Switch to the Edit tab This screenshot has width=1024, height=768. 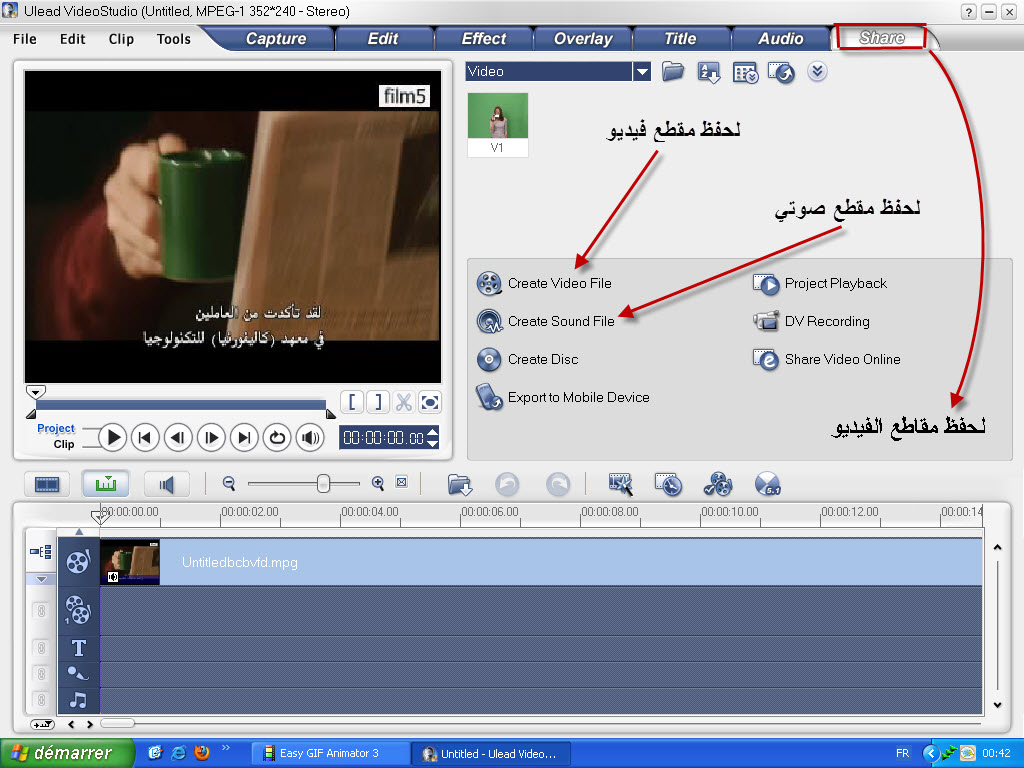[384, 38]
